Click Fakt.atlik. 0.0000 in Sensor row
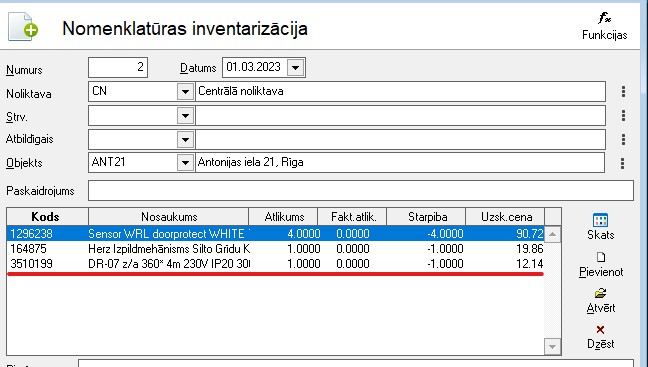This screenshot has height=367, width=648. pyautogui.click(x=353, y=234)
